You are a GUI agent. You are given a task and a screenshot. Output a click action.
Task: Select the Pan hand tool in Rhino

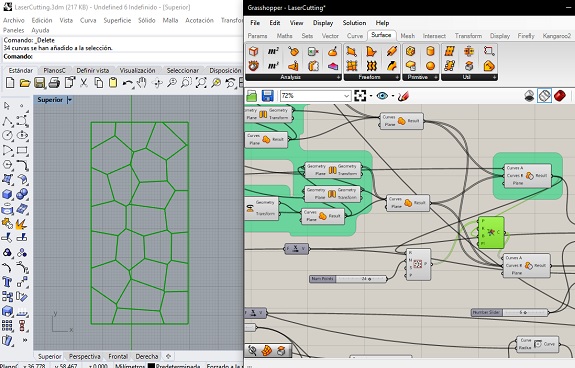(x=142, y=83)
